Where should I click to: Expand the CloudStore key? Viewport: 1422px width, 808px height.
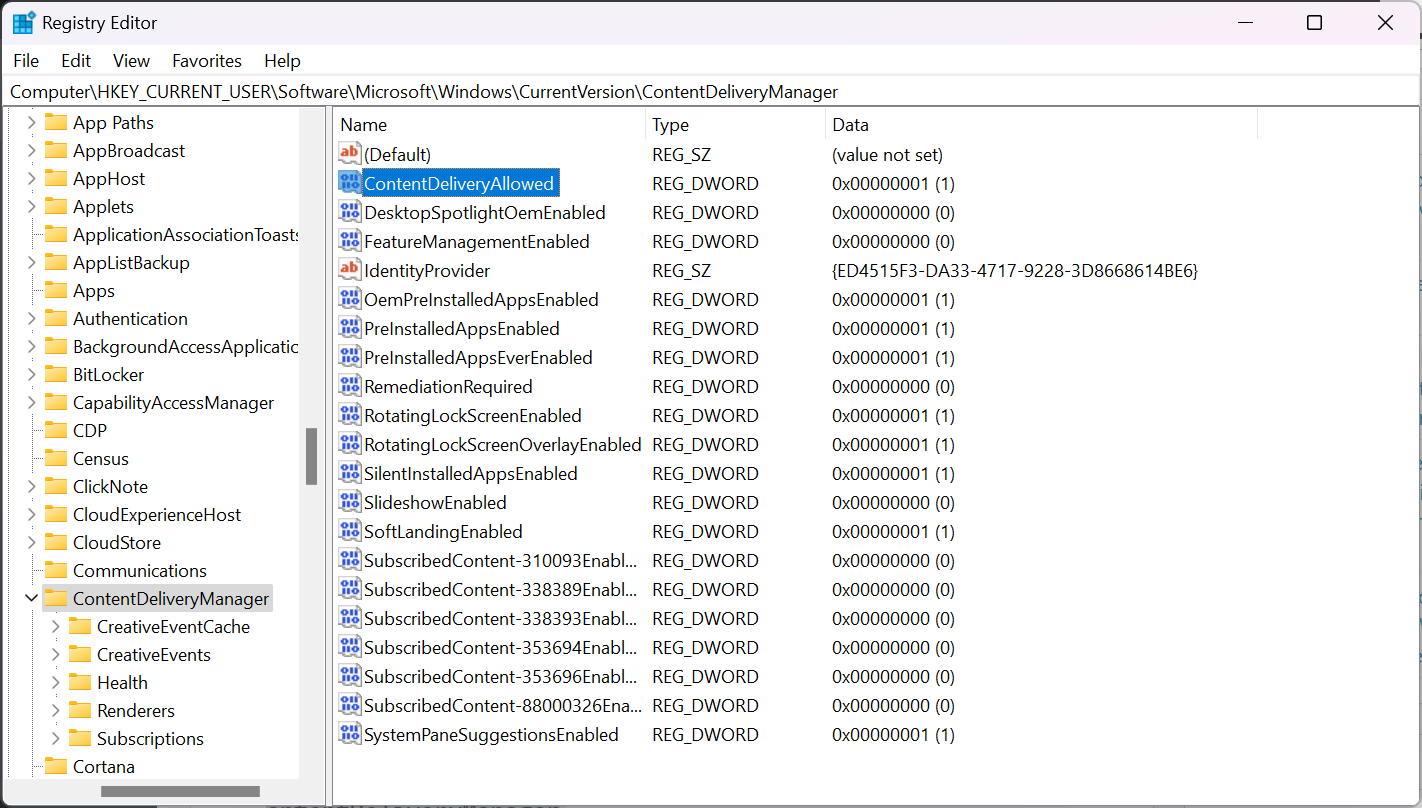(31, 542)
